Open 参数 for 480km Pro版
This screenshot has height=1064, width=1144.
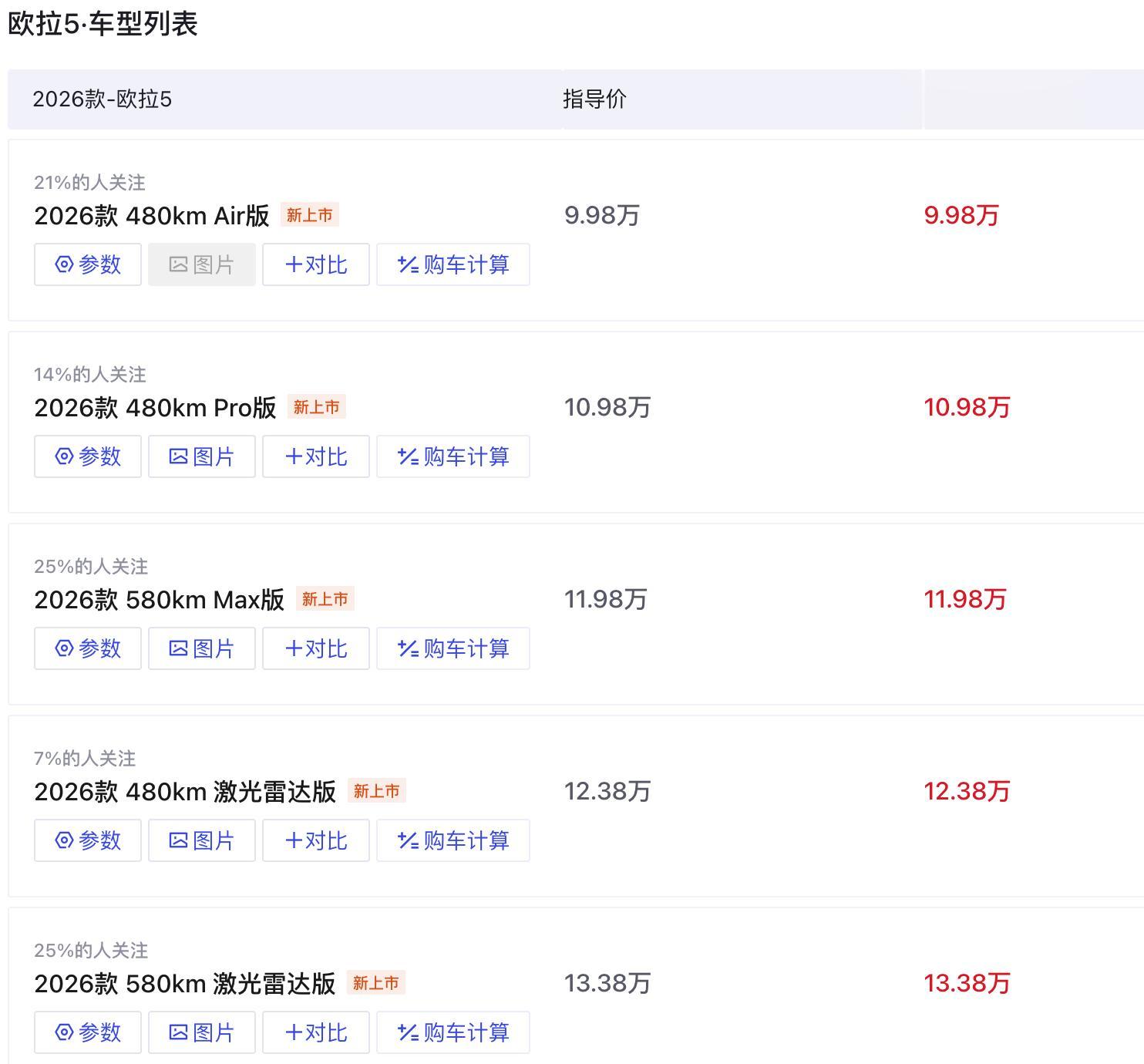point(88,456)
